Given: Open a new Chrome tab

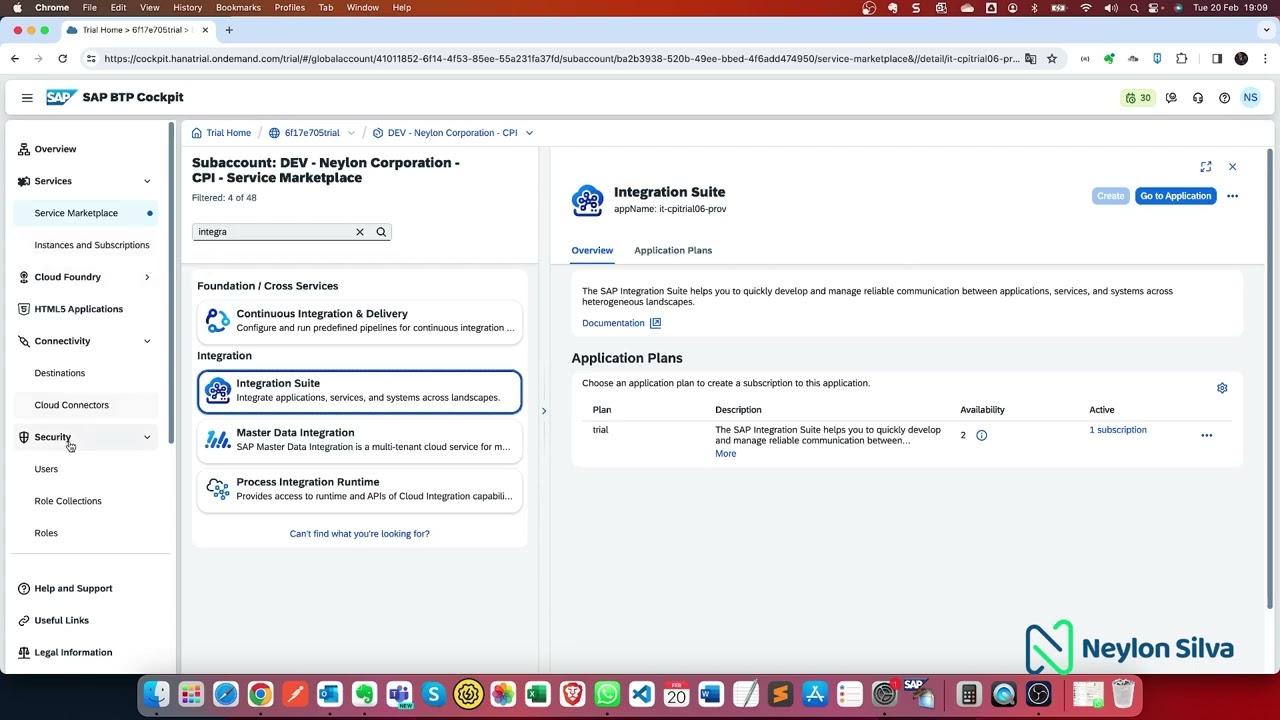Looking at the screenshot, I should (x=229, y=30).
